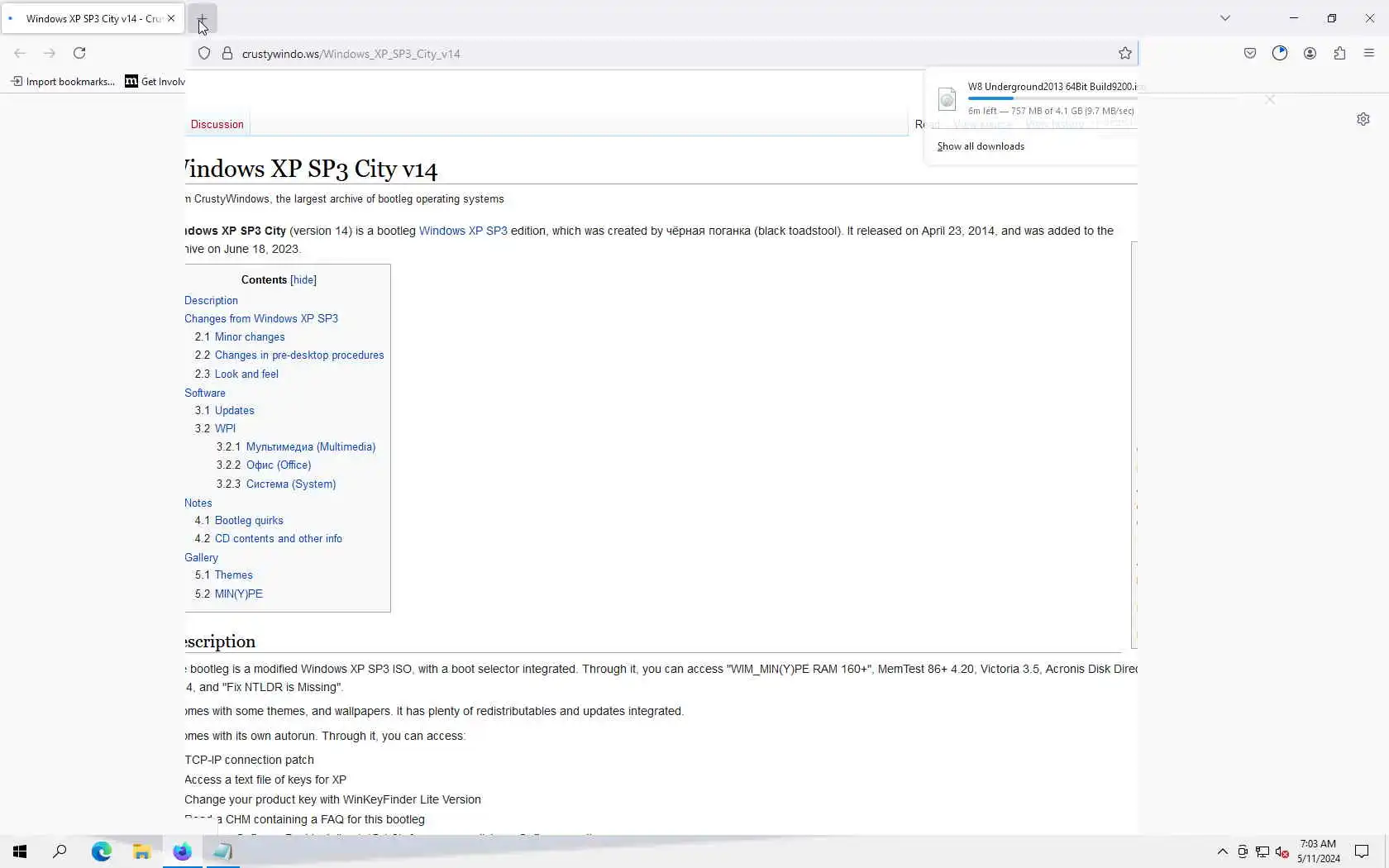Jump to the Gallery section
Viewport: 1389px width, 868px height.
point(202,558)
